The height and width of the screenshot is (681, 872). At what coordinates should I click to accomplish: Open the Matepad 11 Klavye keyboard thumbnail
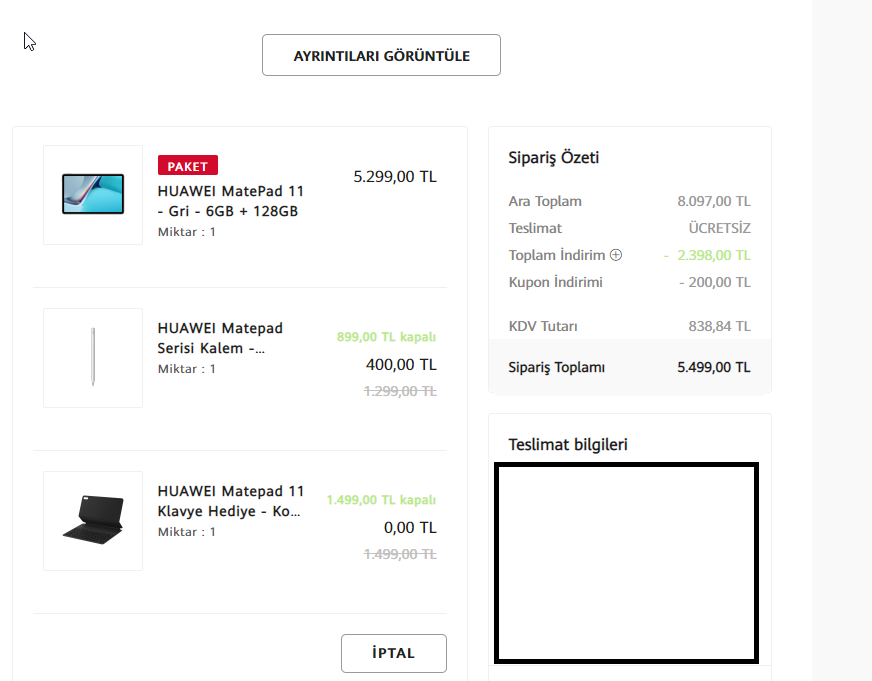click(93, 520)
